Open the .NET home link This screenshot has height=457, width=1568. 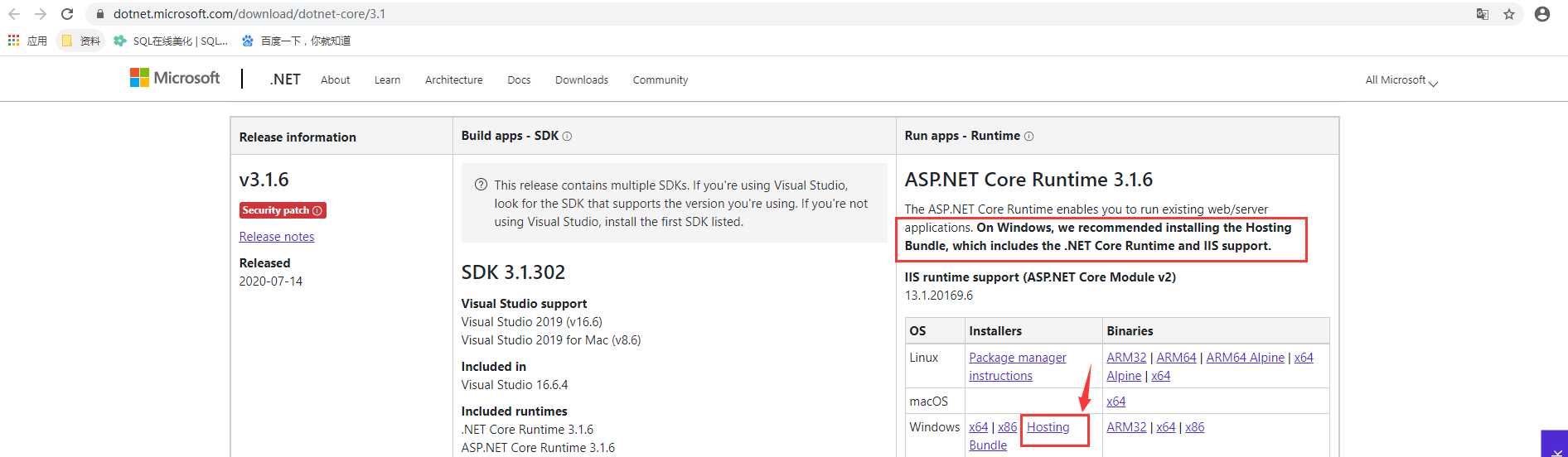[x=285, y=79]
